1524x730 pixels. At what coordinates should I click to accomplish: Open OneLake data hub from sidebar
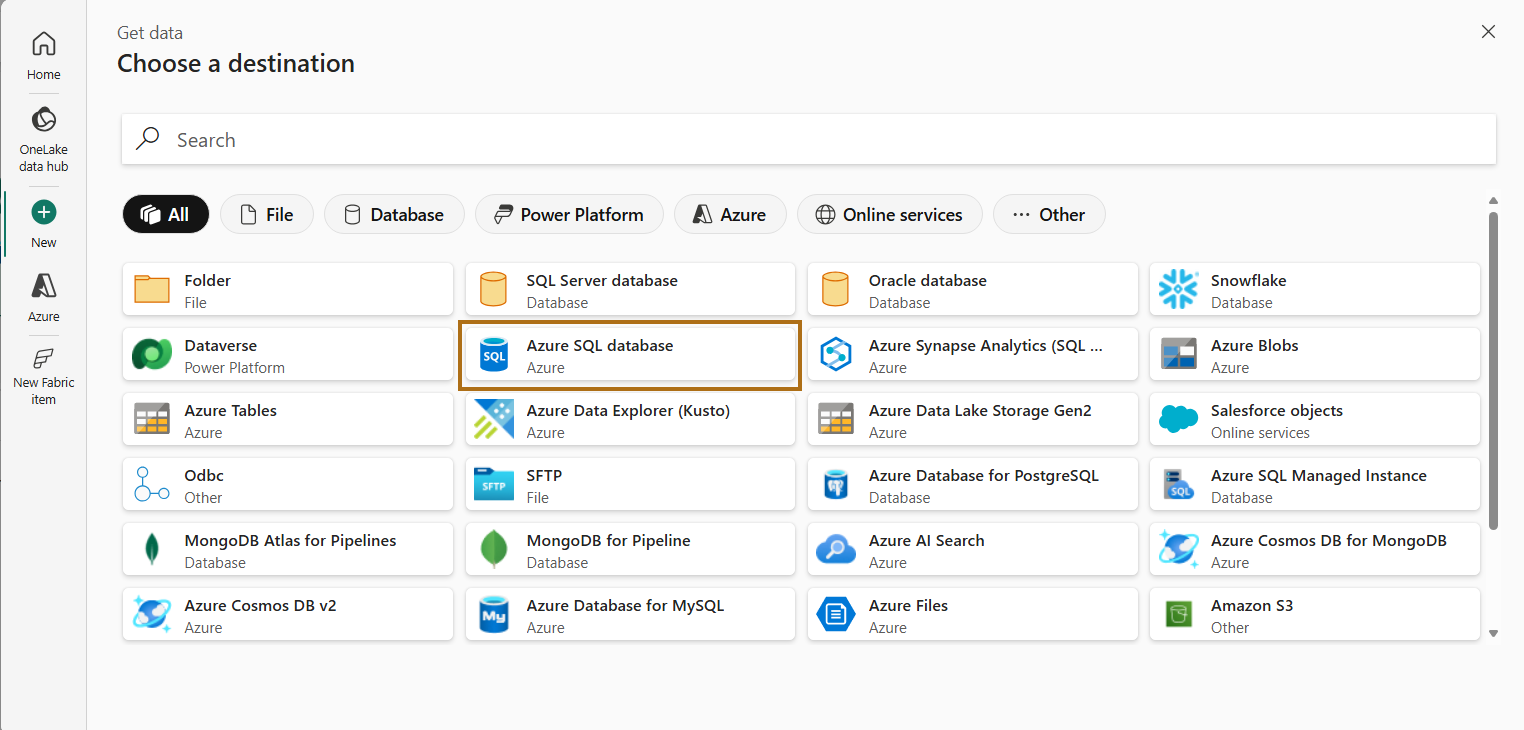tap(43, 139)
